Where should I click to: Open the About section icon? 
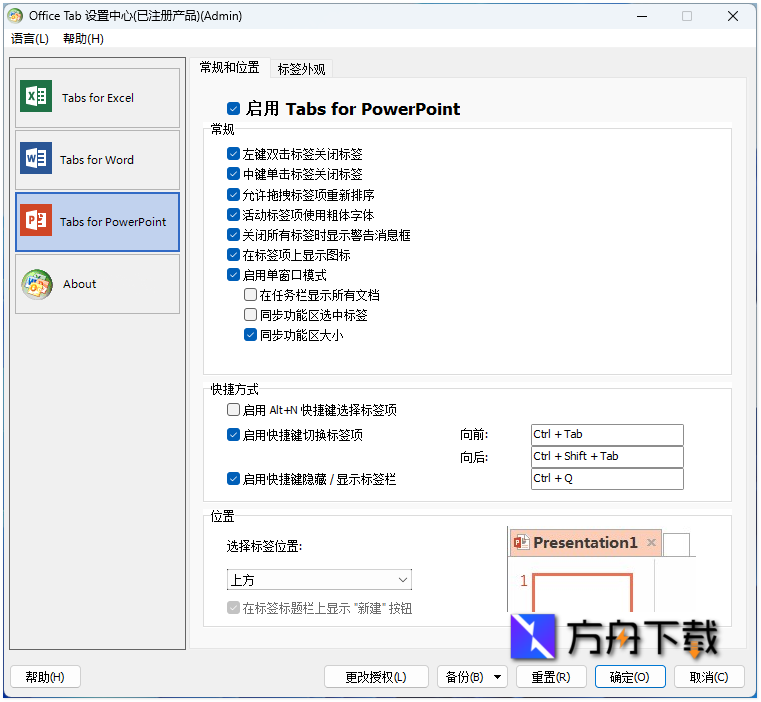(x=37, y=284)
